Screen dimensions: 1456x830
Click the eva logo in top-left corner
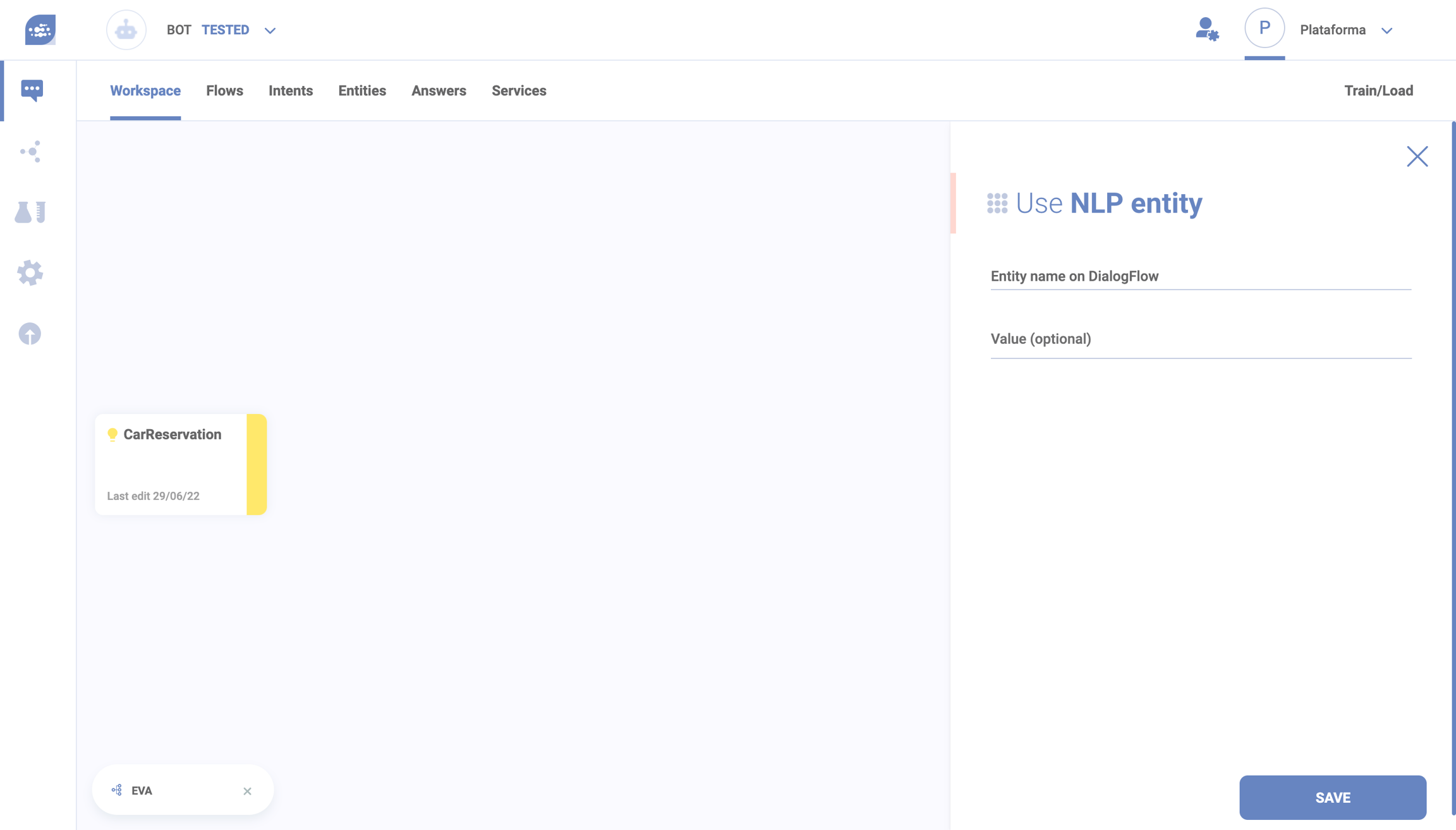click(40, 30)
